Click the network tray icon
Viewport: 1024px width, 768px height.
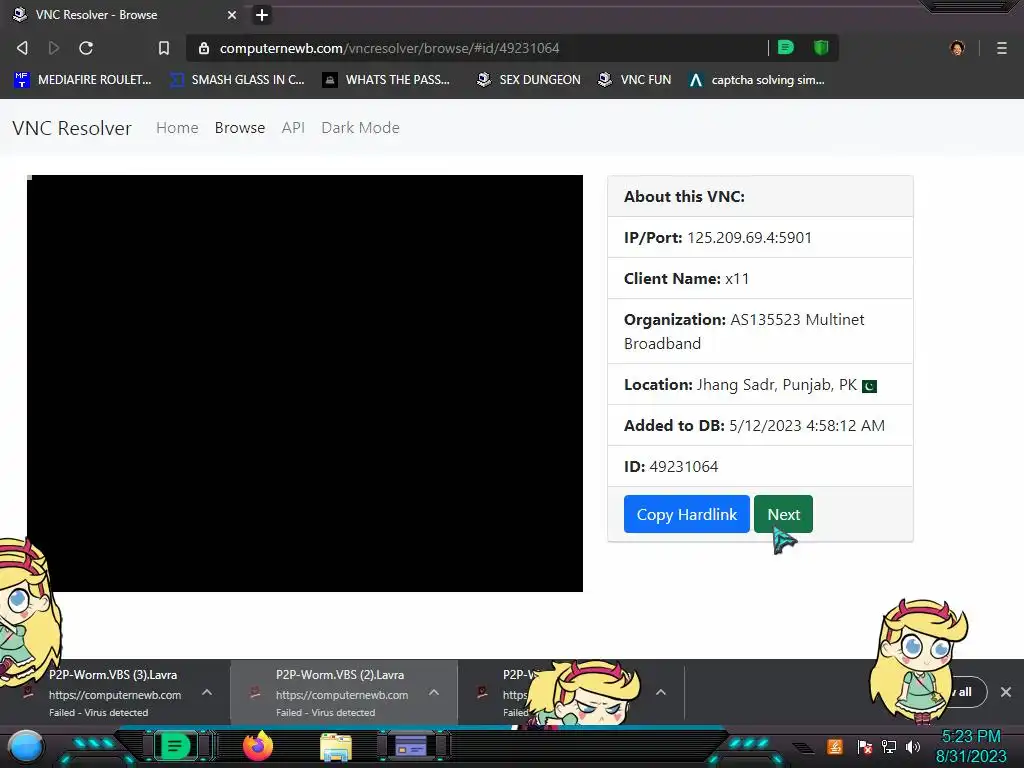[889, 746]
